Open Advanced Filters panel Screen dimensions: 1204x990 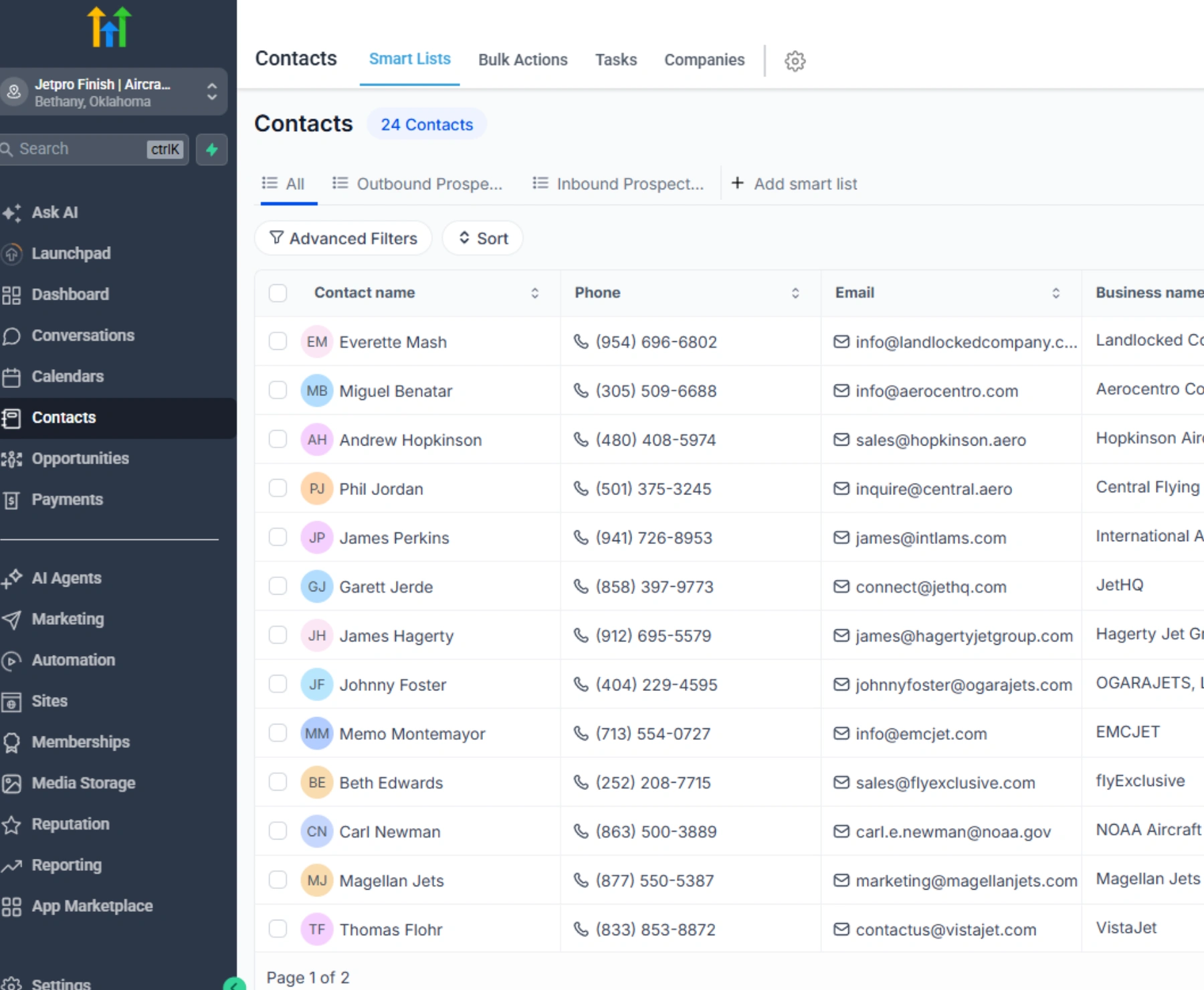pos(343,238)
